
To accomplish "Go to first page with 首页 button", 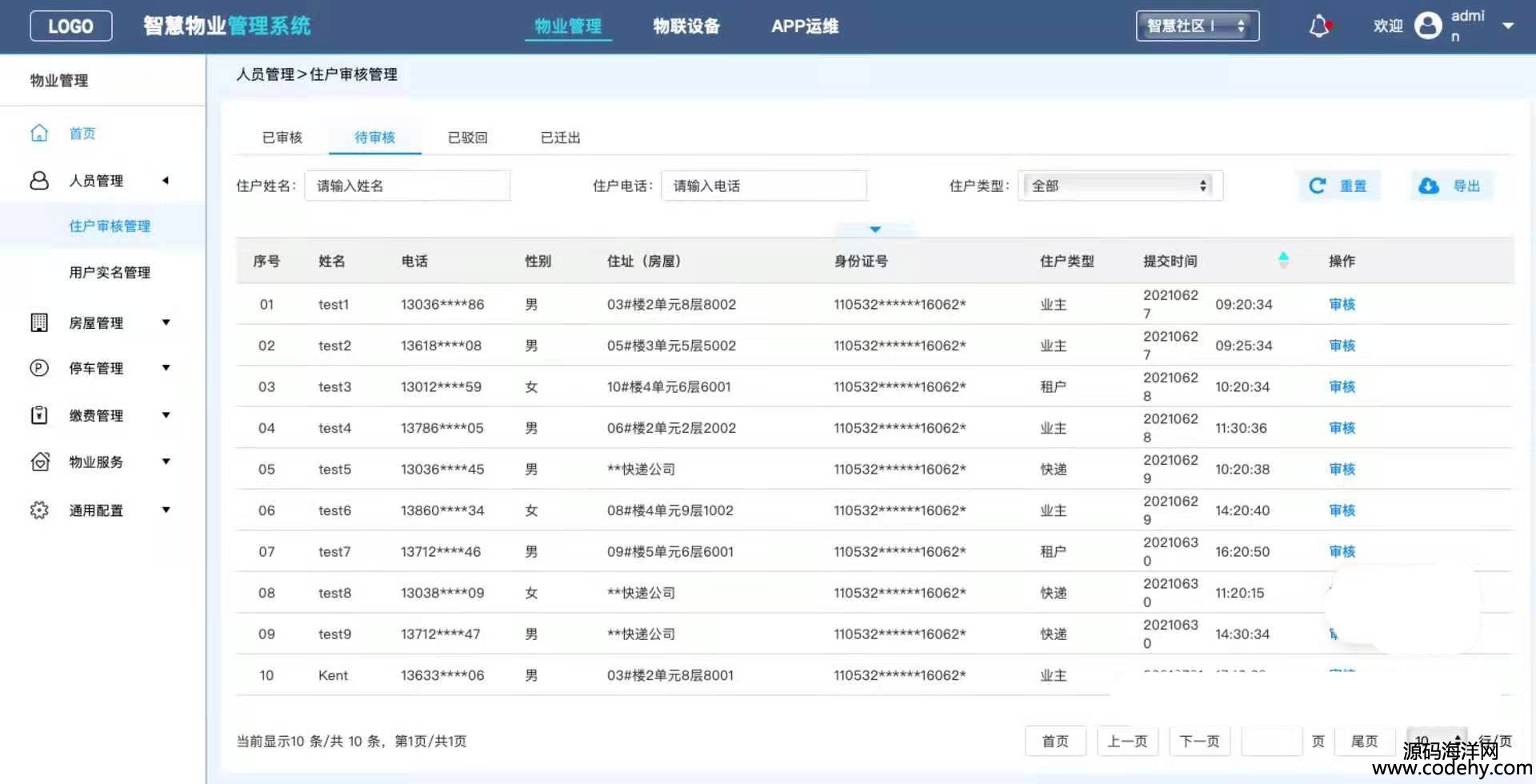I will click(1055, 741).
